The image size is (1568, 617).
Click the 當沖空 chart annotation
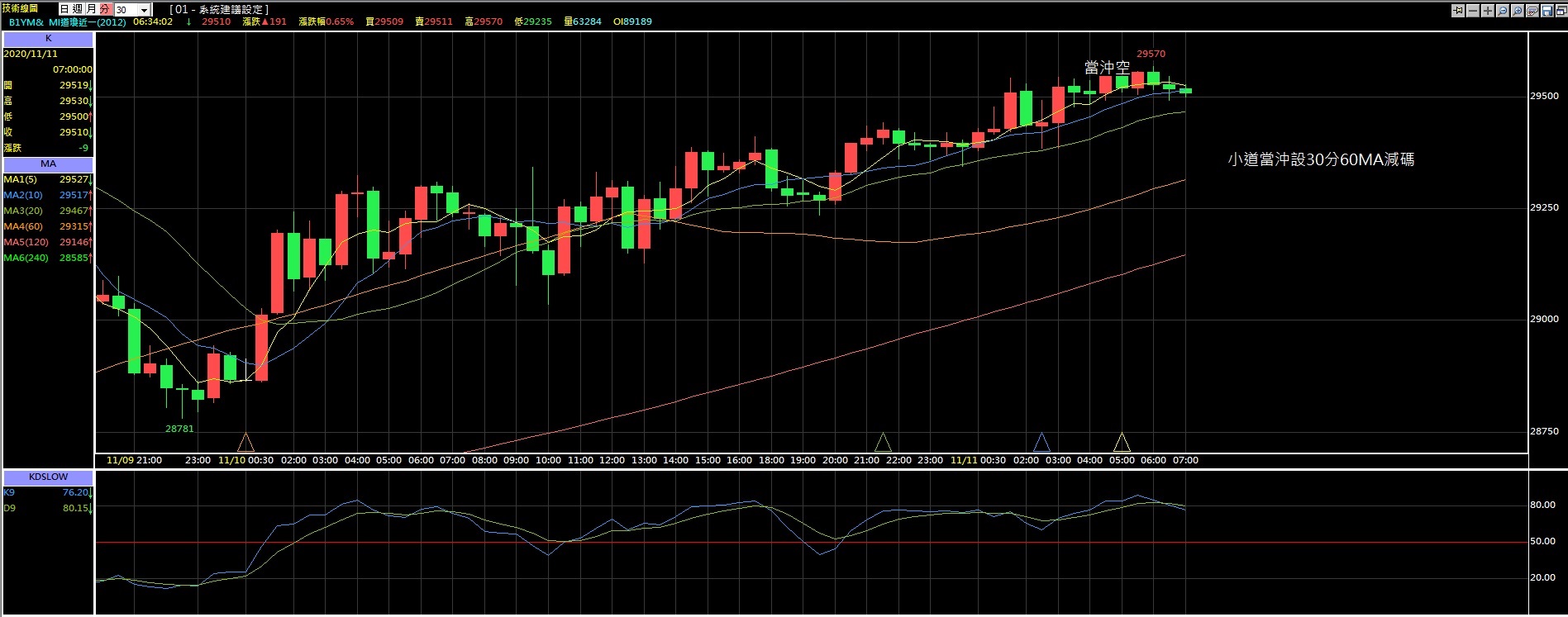1107,67
